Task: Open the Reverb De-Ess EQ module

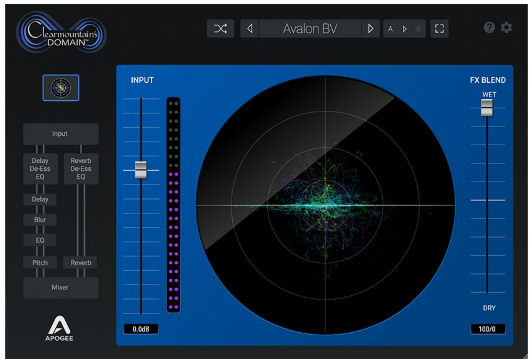Action: coord(81,169)
